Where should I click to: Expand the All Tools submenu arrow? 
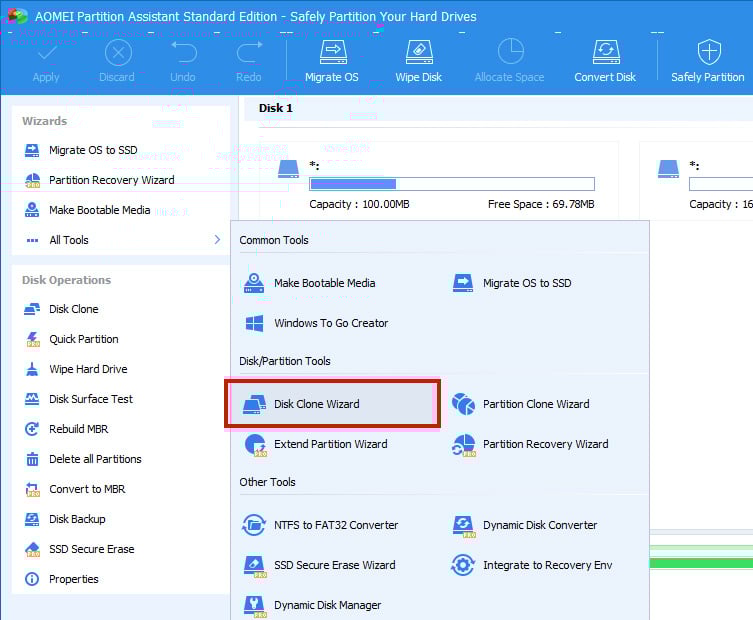(217, 240)
